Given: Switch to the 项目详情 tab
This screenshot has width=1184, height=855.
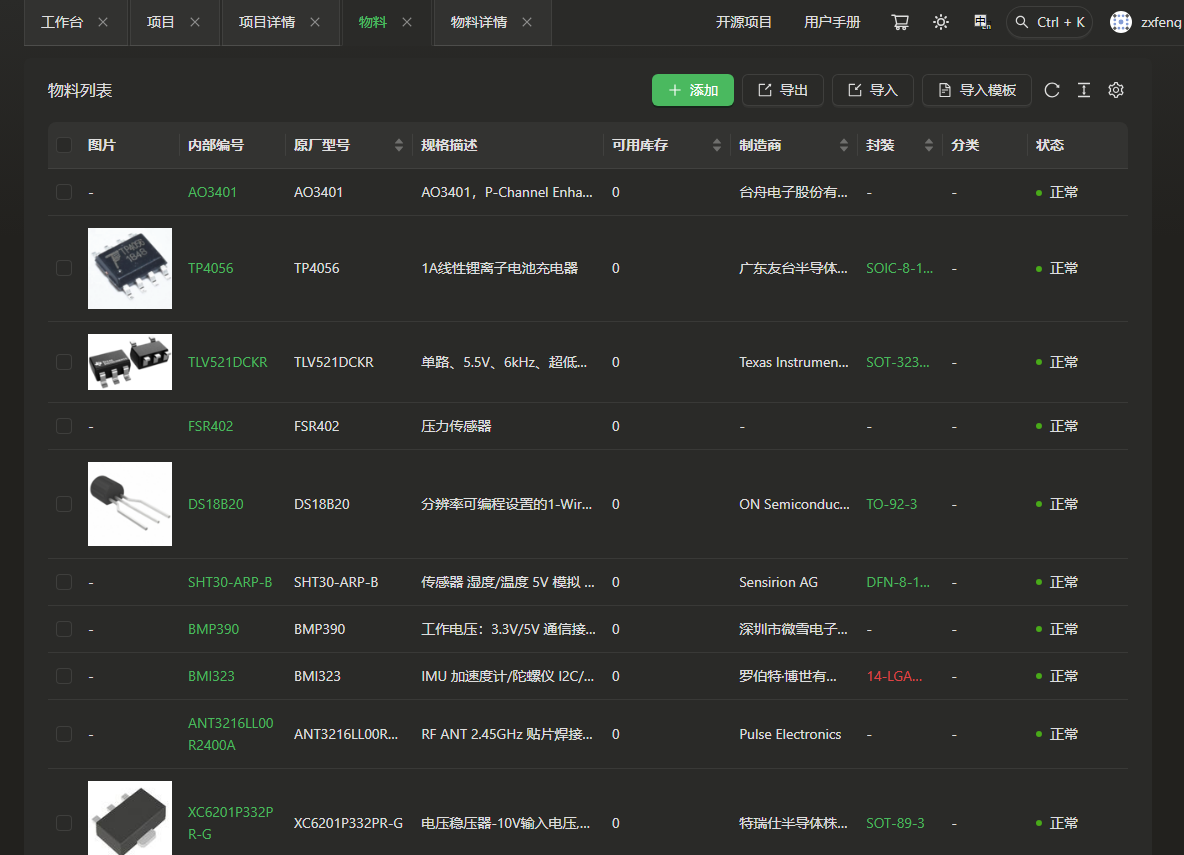Looking at the screenshot, I should (267, 22).
